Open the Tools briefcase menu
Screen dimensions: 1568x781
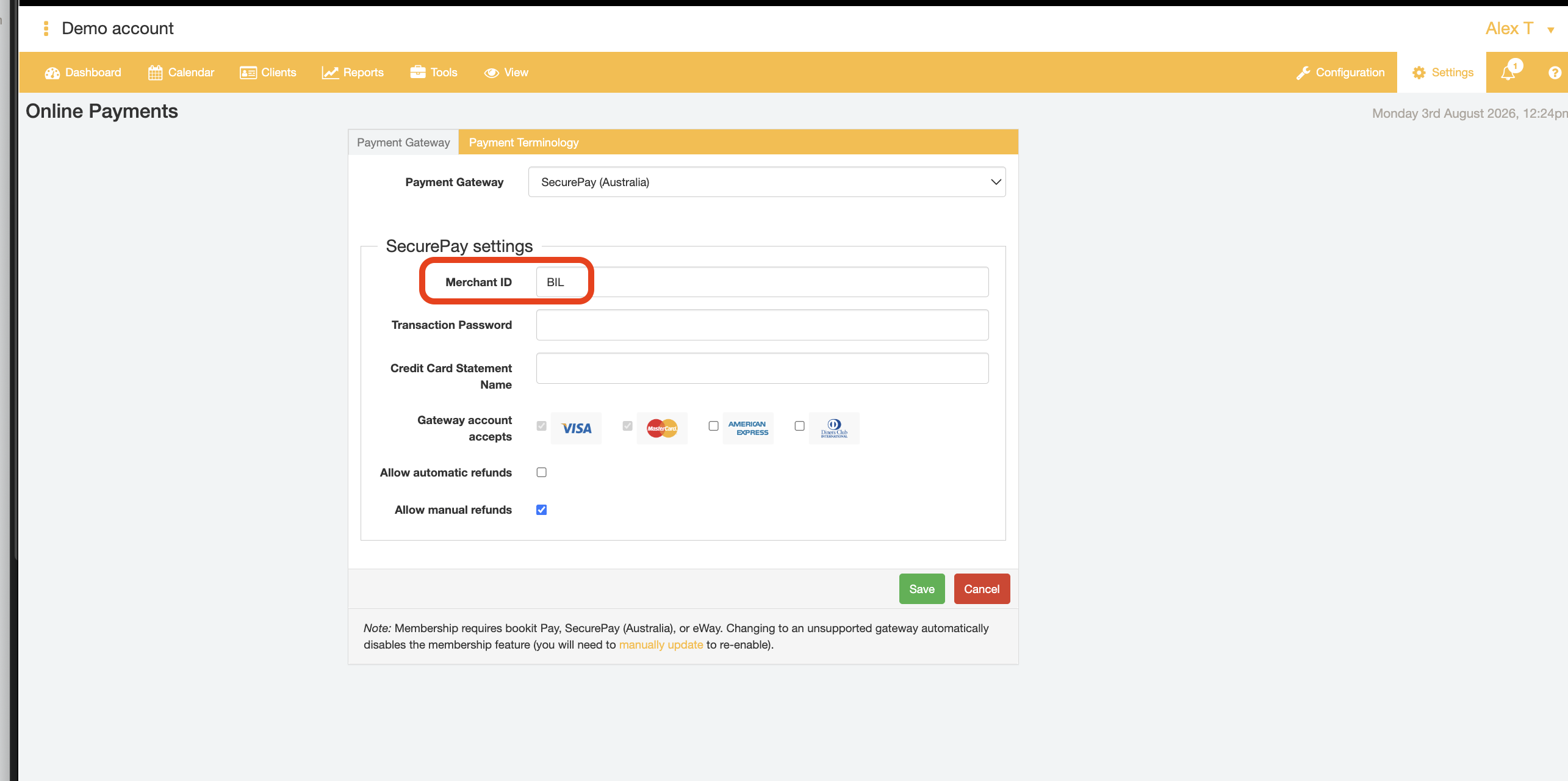pos(434,73)
